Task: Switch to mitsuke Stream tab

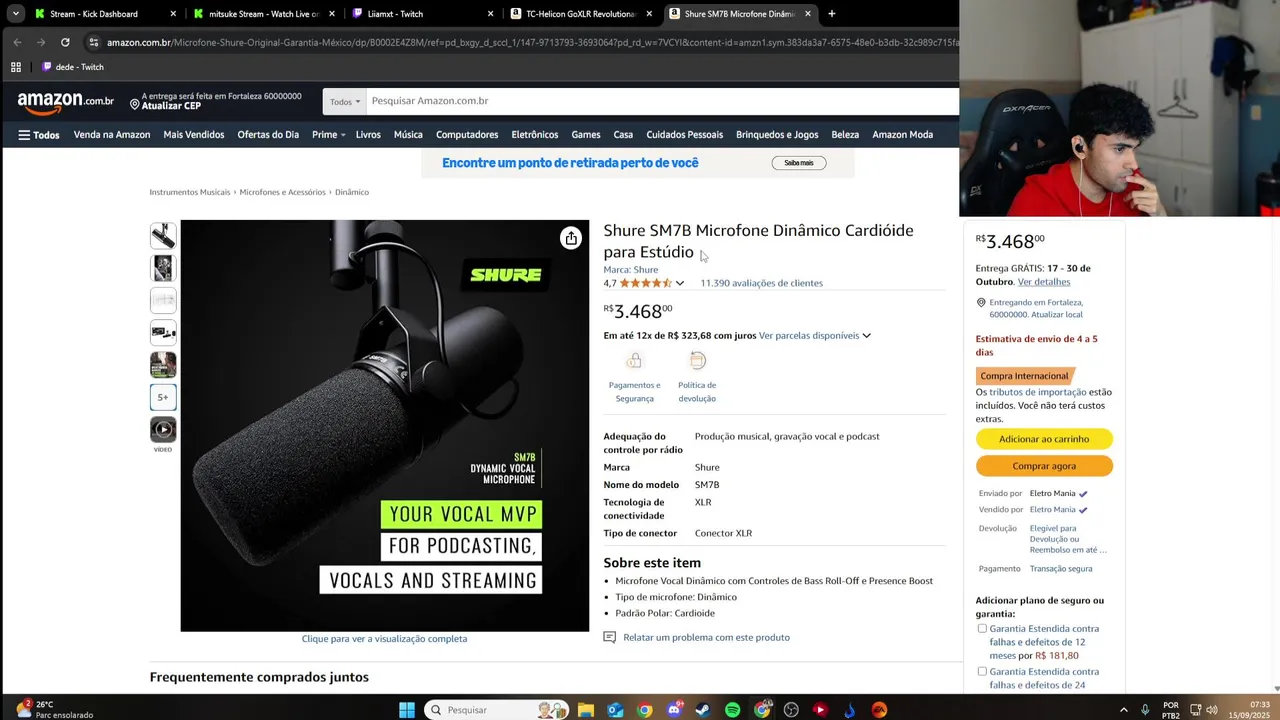Action: pyautogui.click(x=265, y=14)
